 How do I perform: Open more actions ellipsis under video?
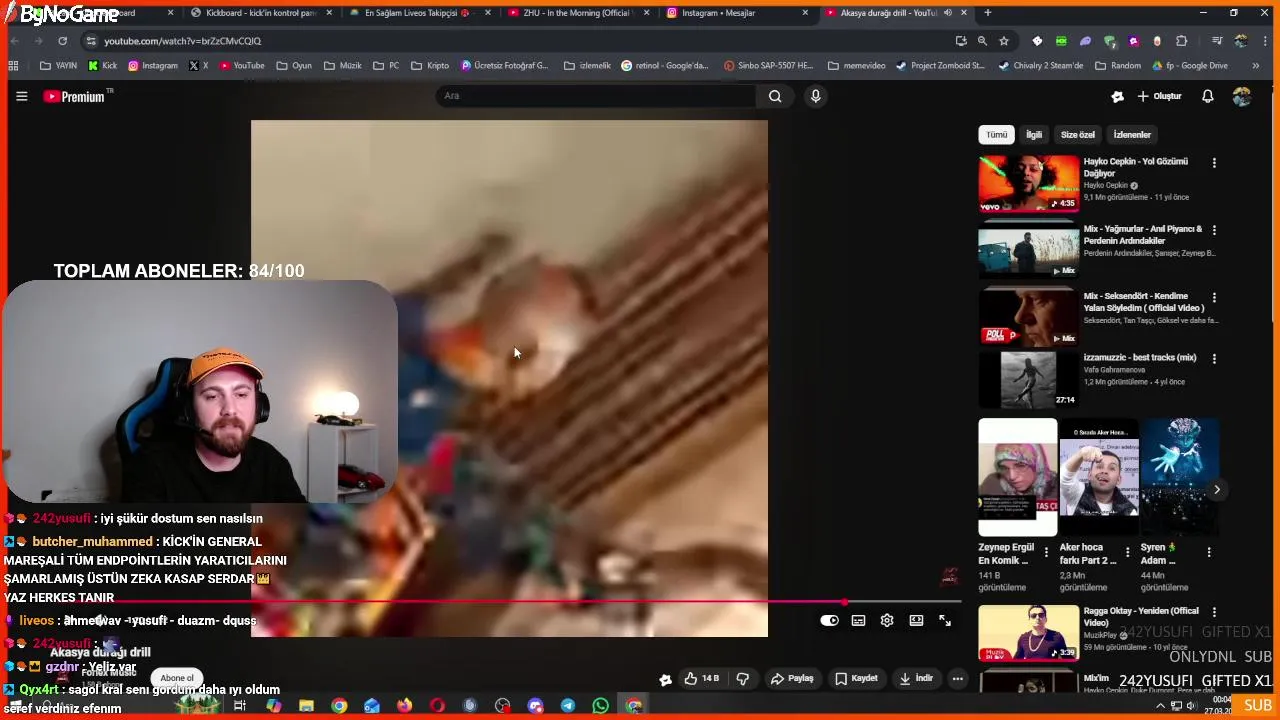[x=957, y=678]
